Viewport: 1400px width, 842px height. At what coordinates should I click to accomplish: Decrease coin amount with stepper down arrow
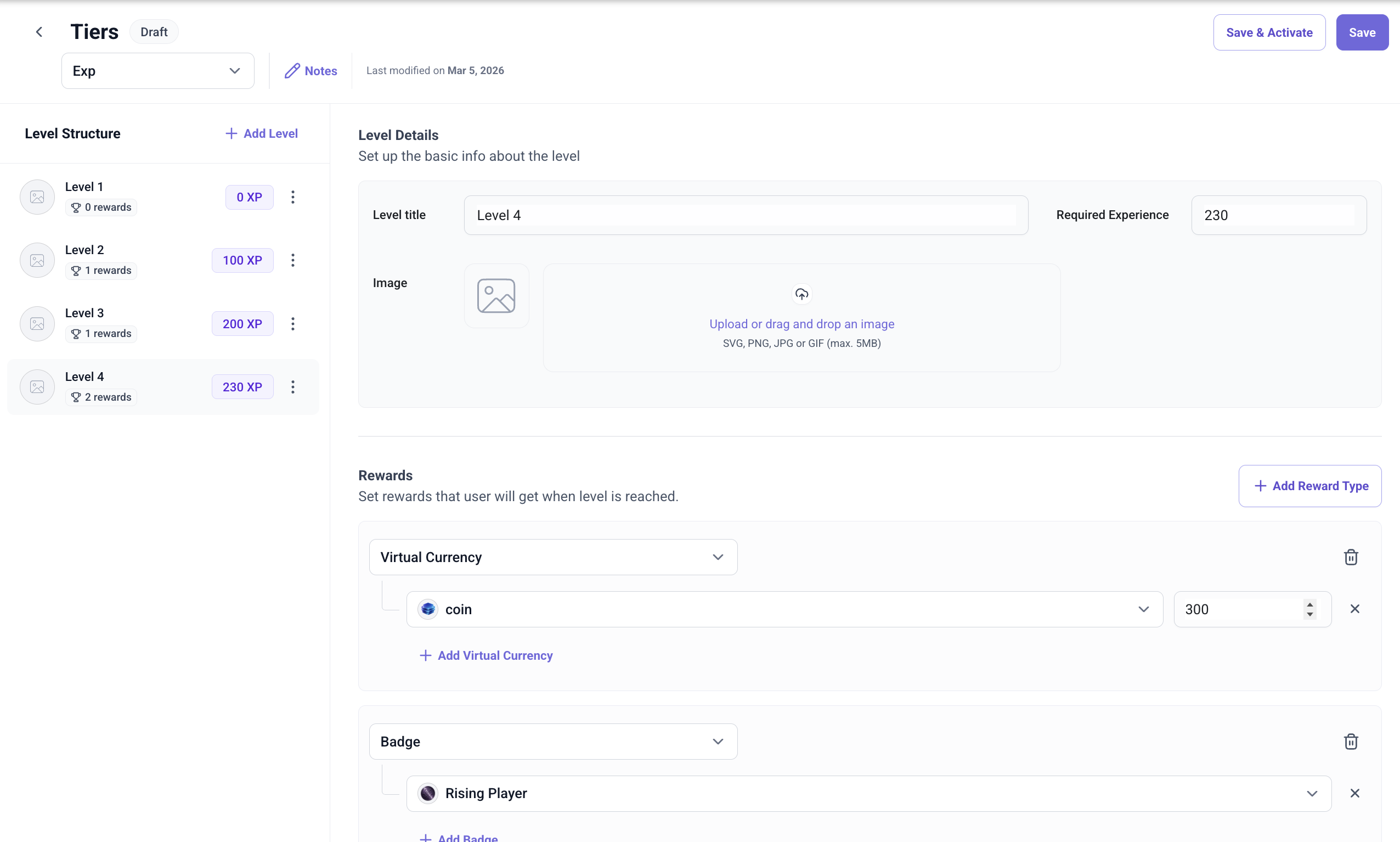[1310, 614]
